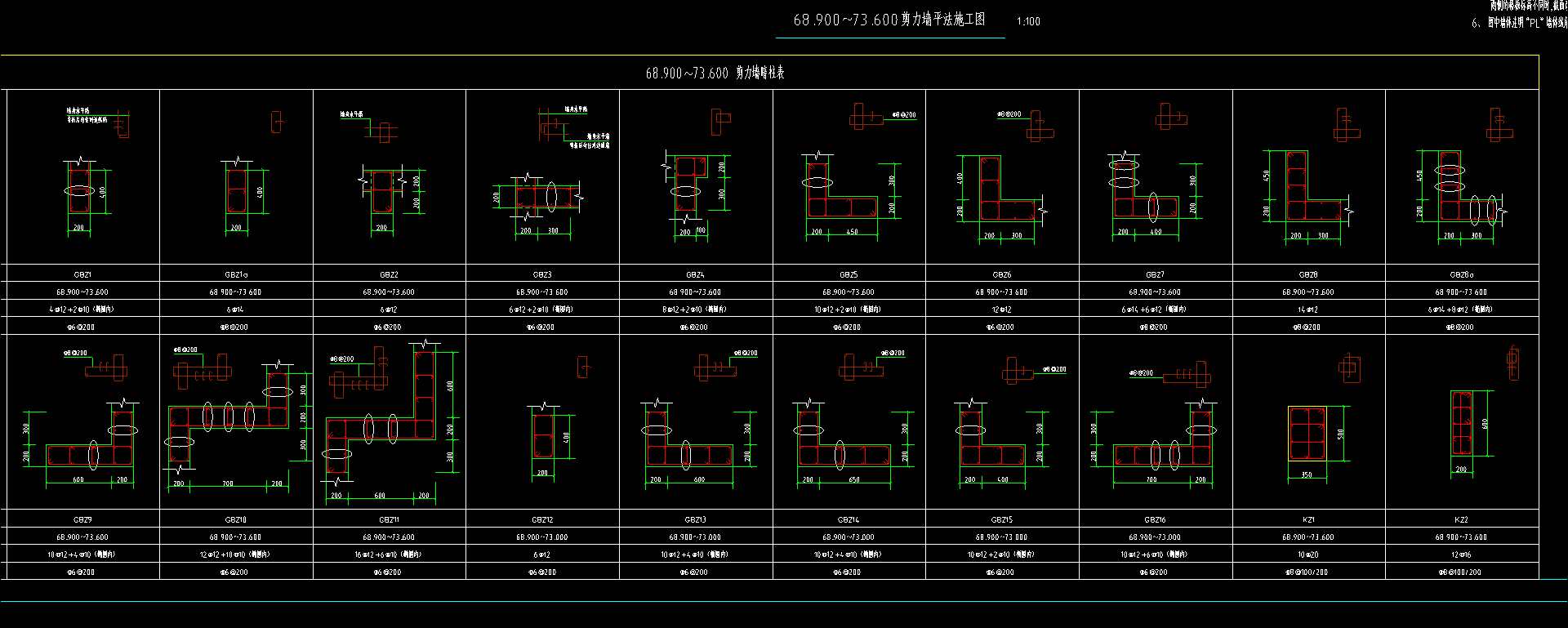The width and height of the screenshot is (1568, 628).
Task: Select the ⌀8@200 stirrup text under GBZ1a
Action: 234,327
